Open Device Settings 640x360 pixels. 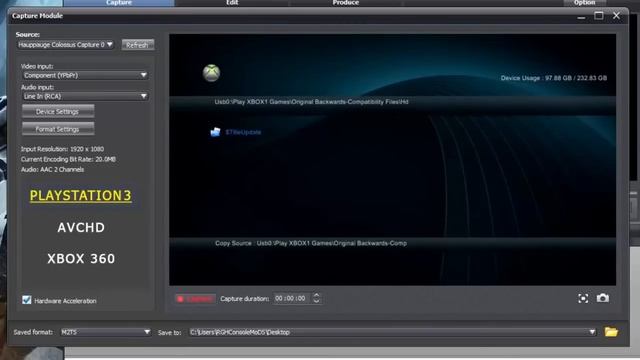pyautogui.click(x=58, y=111)
